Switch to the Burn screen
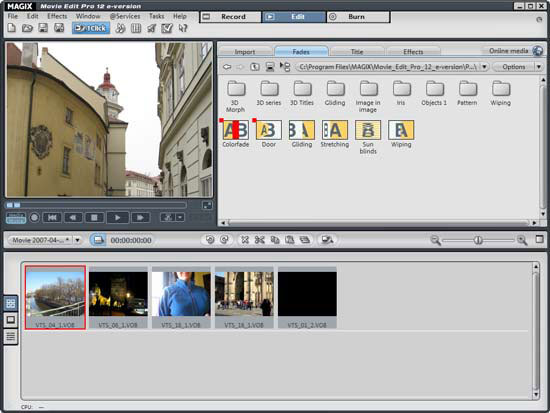The width and height of the screenshot is (550, 413). click(x=358, y=16)
